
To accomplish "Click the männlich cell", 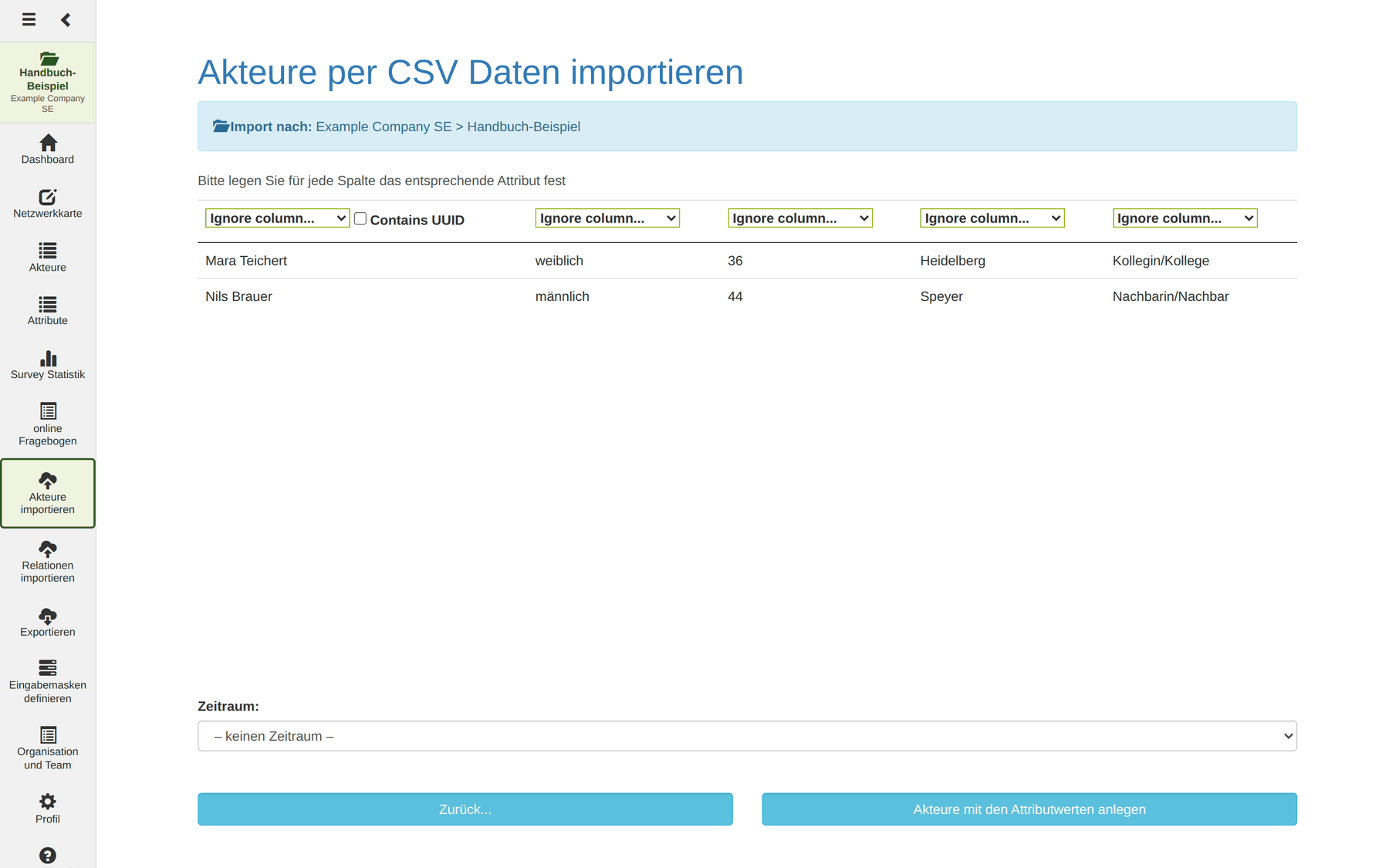I will (563, 296).
